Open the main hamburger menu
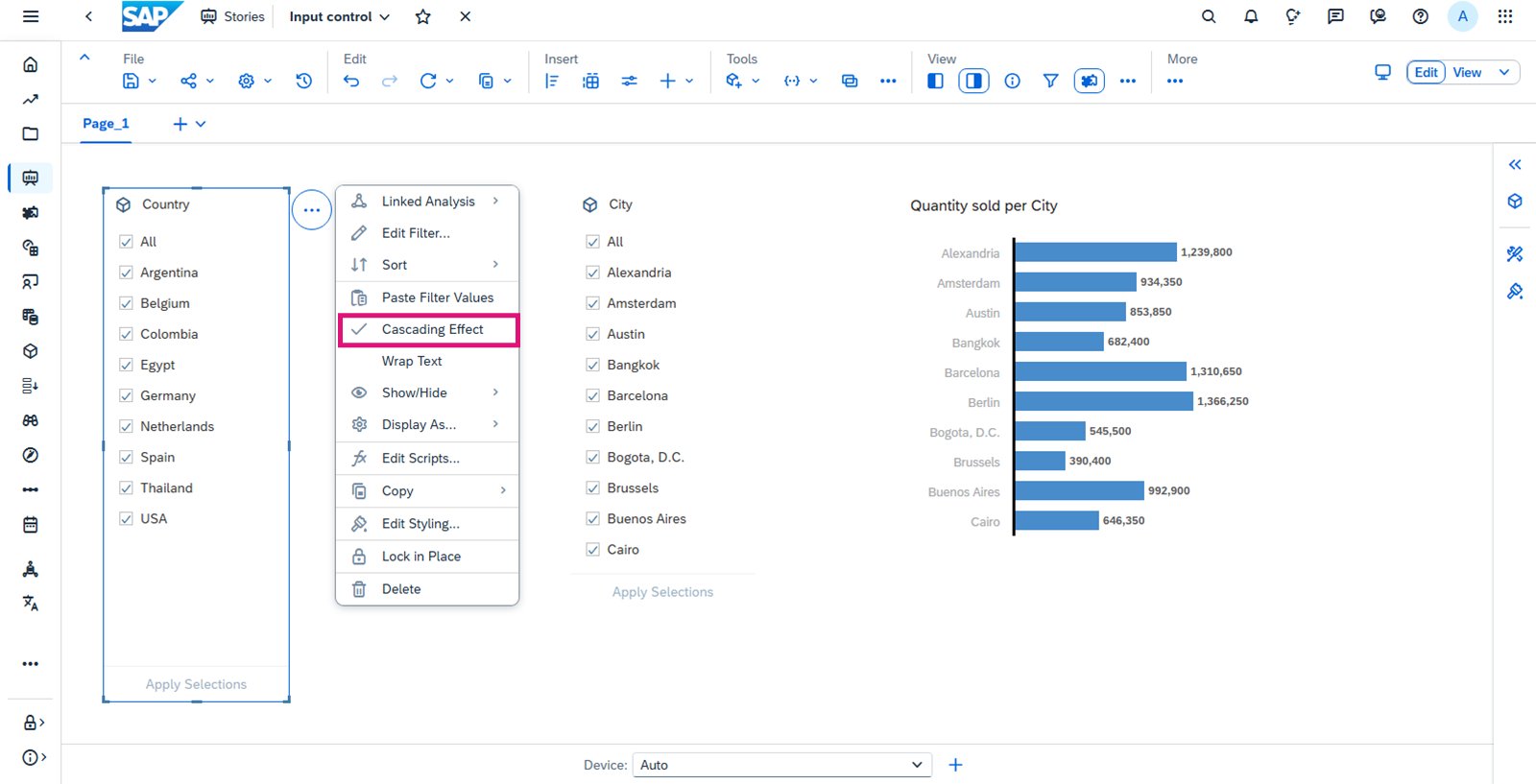Screen dimensions: 1536x784 31,16
